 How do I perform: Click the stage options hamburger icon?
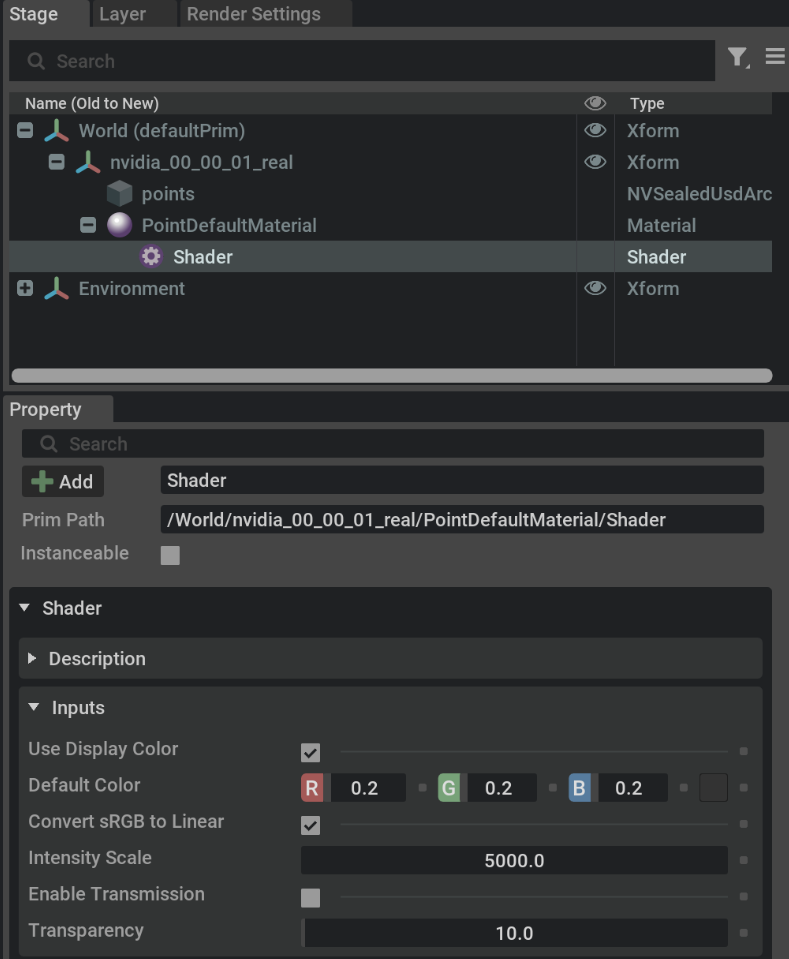tap(773, 57)
